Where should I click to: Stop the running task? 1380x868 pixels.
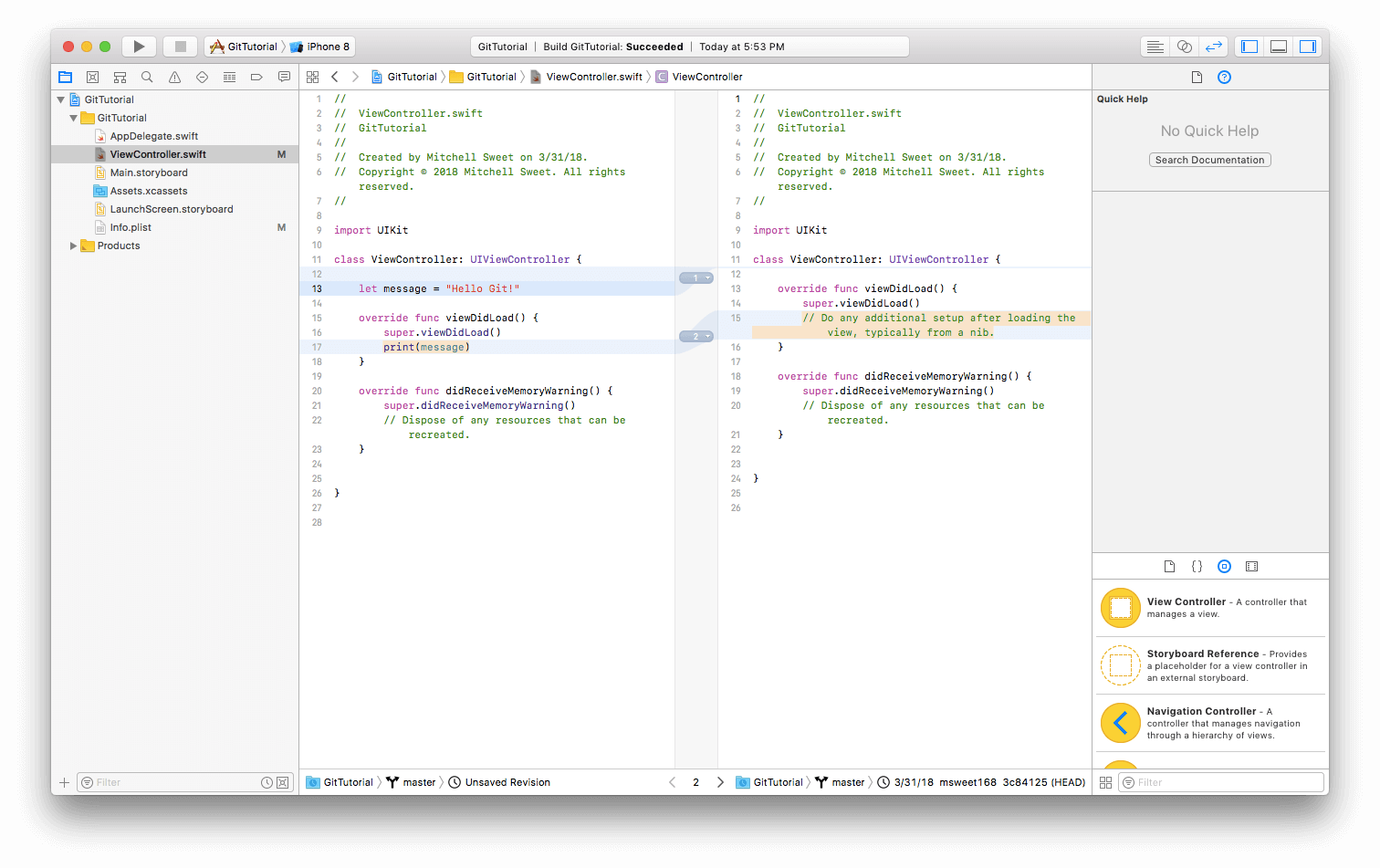pyautogui.click(x=181, y=47)
